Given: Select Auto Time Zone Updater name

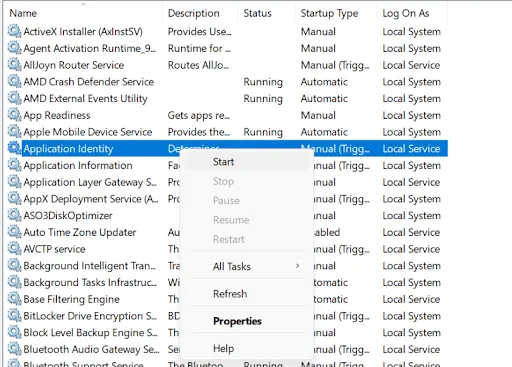Looking at the screenshot, I should click(x=80, y=232).
